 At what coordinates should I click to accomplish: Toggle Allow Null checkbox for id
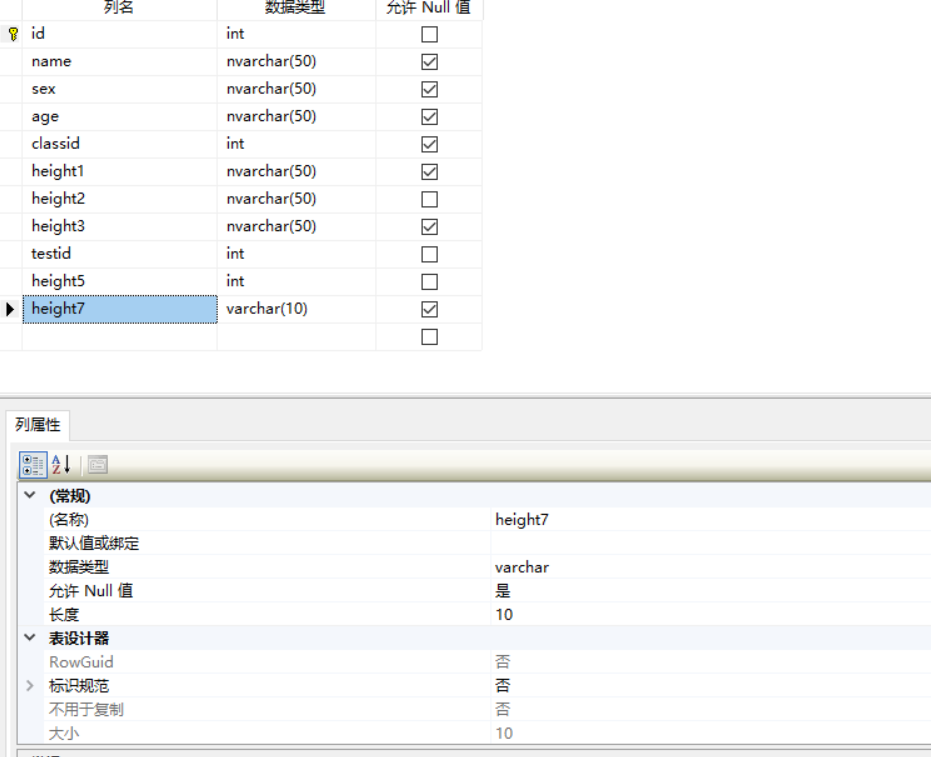[x=429, y=34]
